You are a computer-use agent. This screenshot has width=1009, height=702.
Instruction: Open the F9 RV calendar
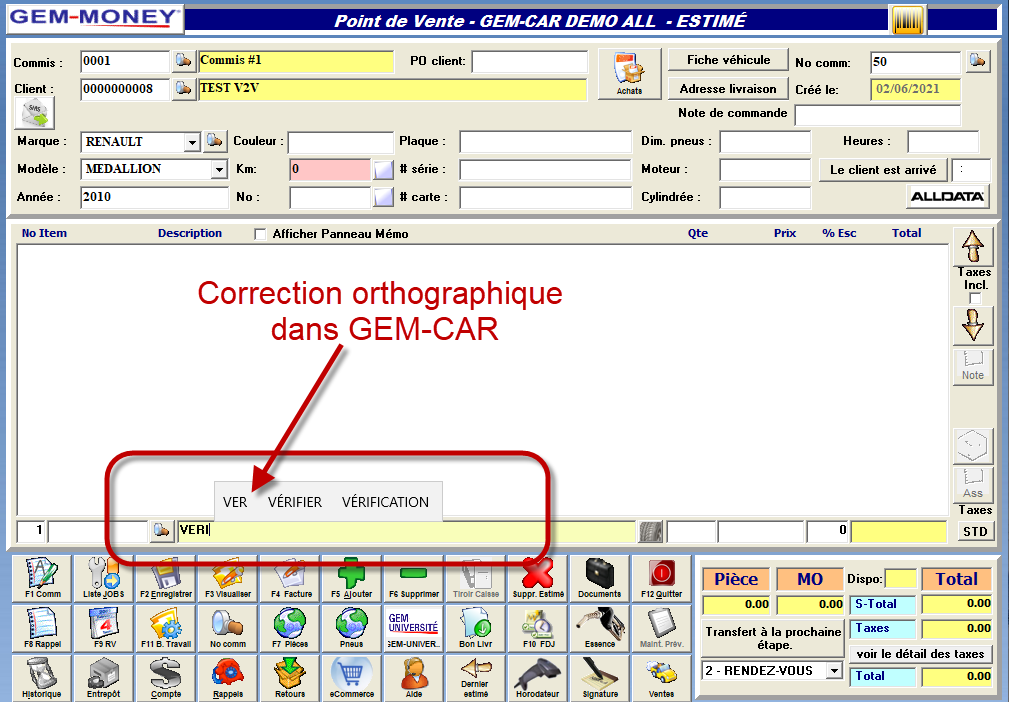(104, 628)
